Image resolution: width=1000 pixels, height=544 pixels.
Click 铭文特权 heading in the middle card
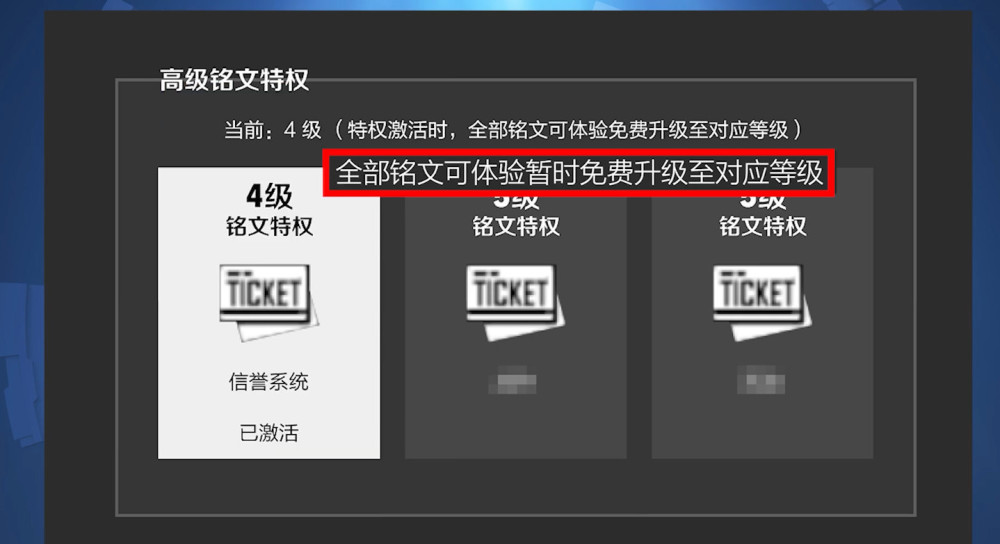tap(515, 226)
